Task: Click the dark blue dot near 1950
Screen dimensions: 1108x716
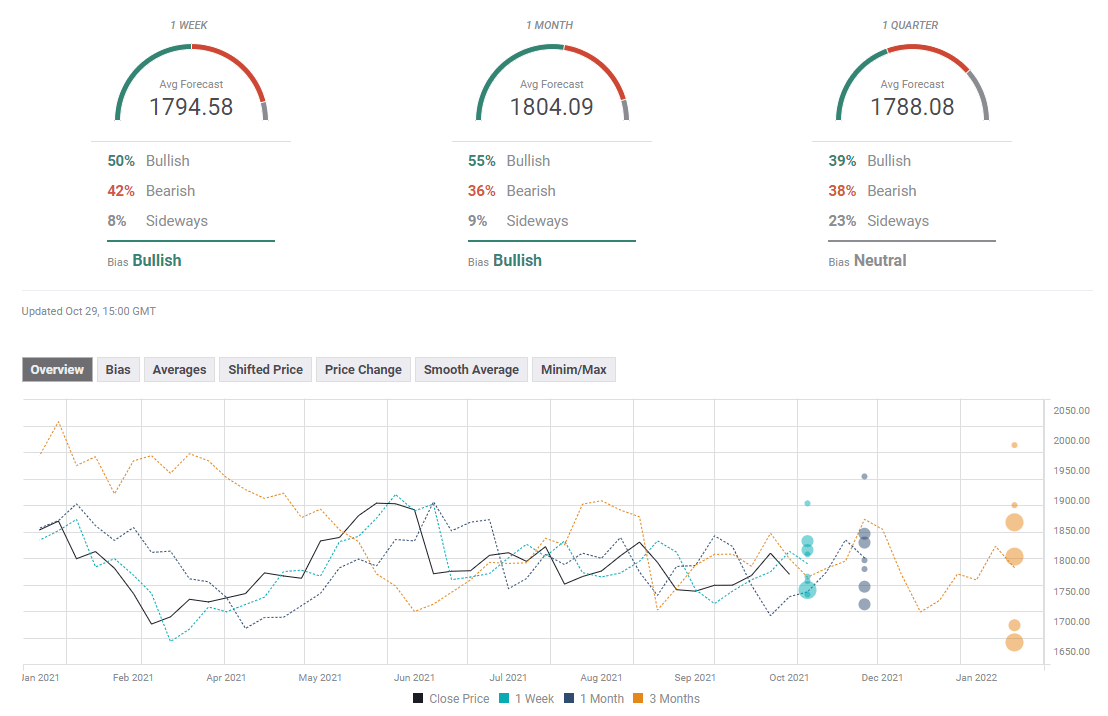Action: tap(864, 476)
